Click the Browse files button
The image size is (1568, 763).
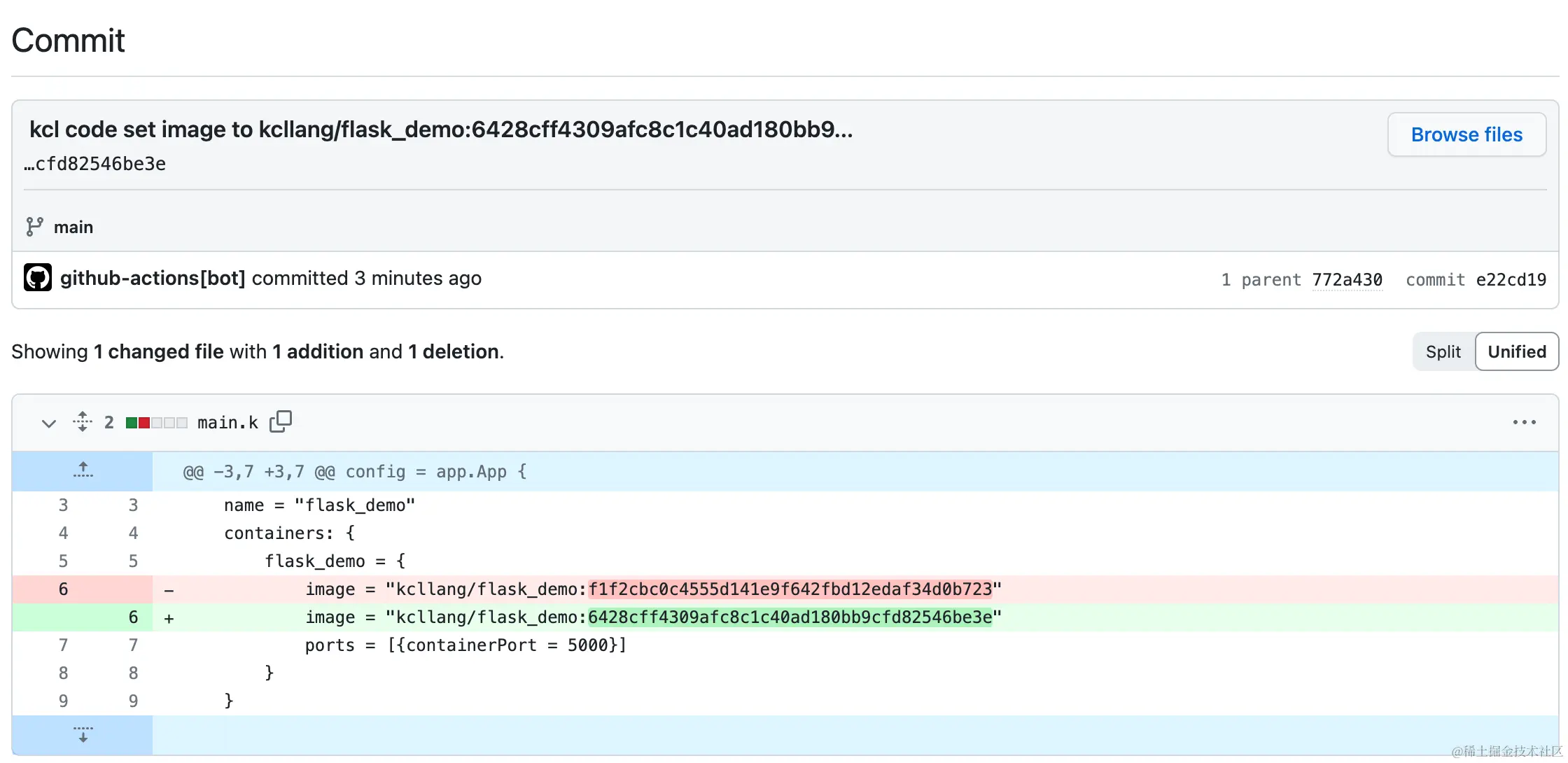[1466, 134]
